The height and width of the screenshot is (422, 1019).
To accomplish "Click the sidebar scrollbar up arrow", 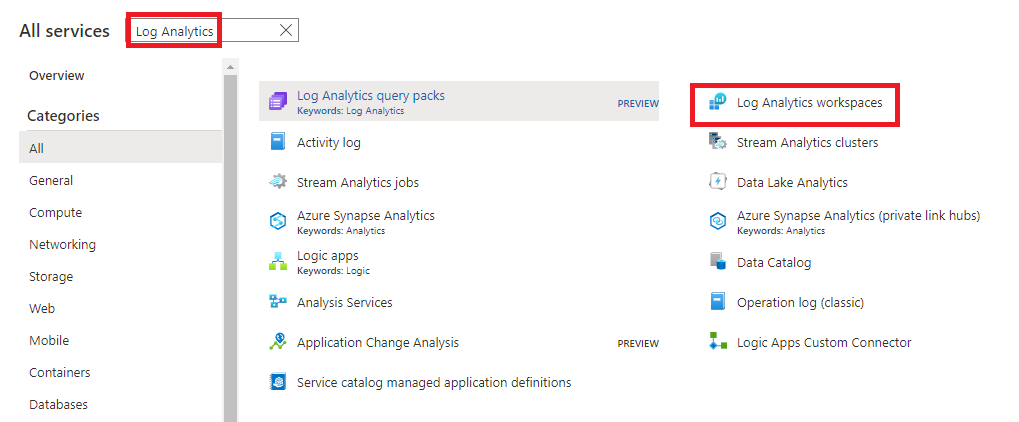I will tap(231, 66).
